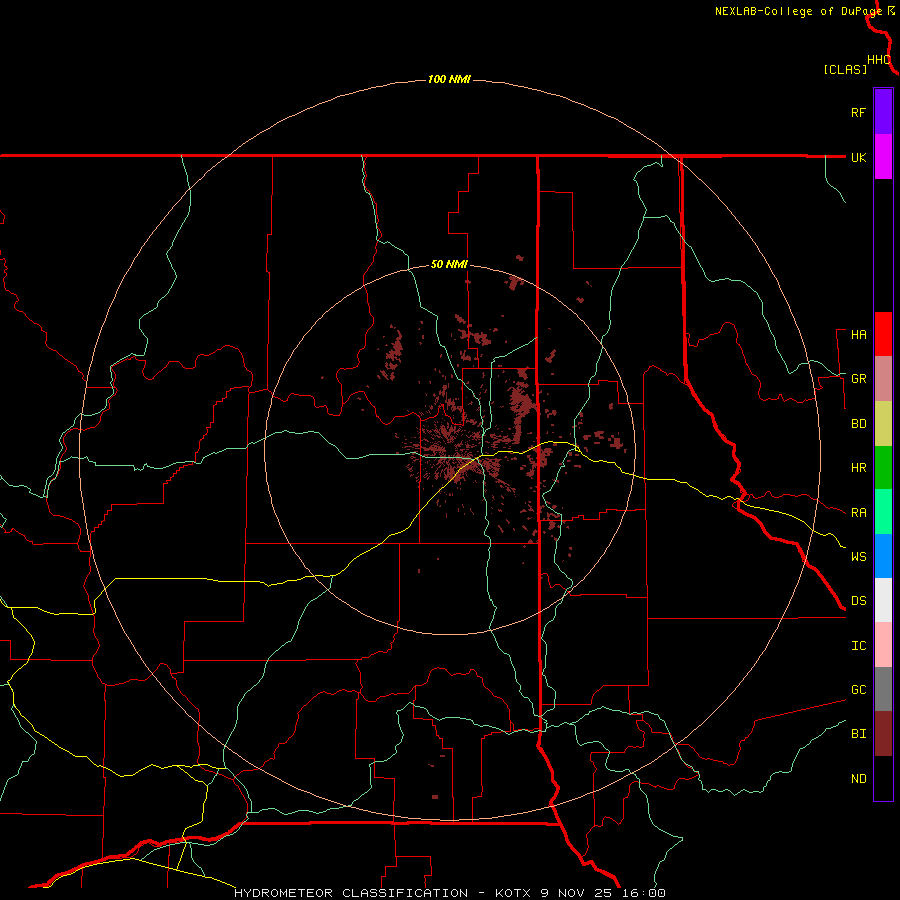Click the HA legend label
The width and height of the screenshot is (900, 900).
858,334
